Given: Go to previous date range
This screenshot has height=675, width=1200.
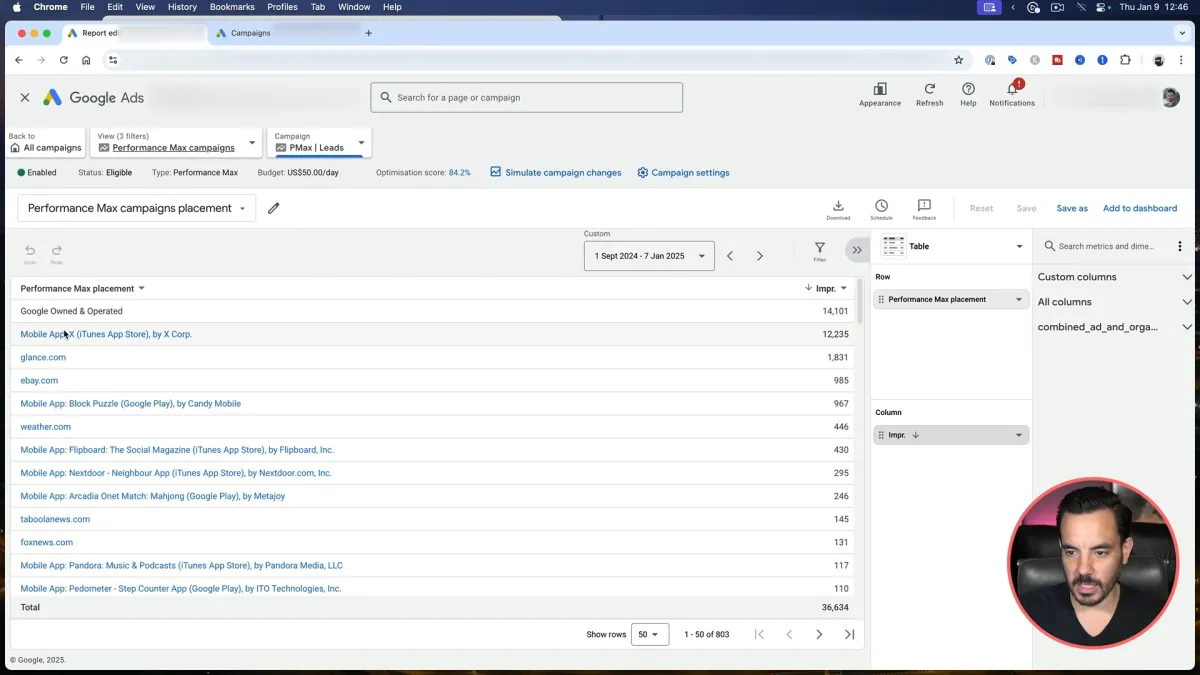Looking at the screenshot, I should tap(730, 256).
